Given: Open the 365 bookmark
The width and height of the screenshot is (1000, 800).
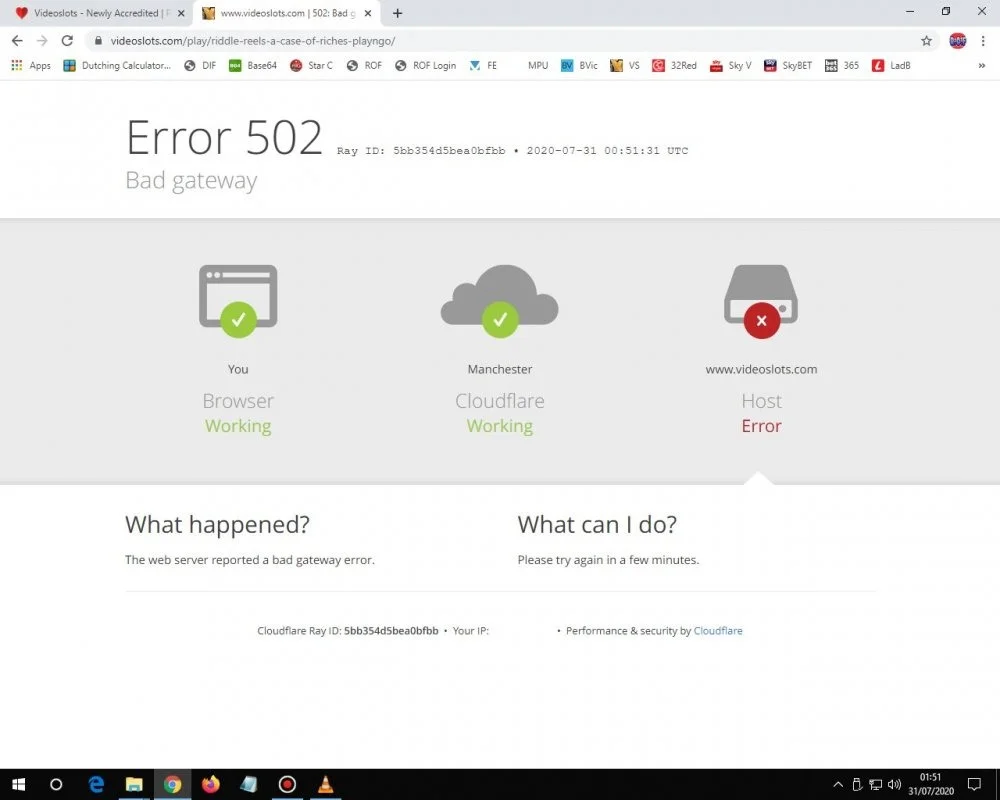Looking at the screenshot, I should tap(842, 65).
